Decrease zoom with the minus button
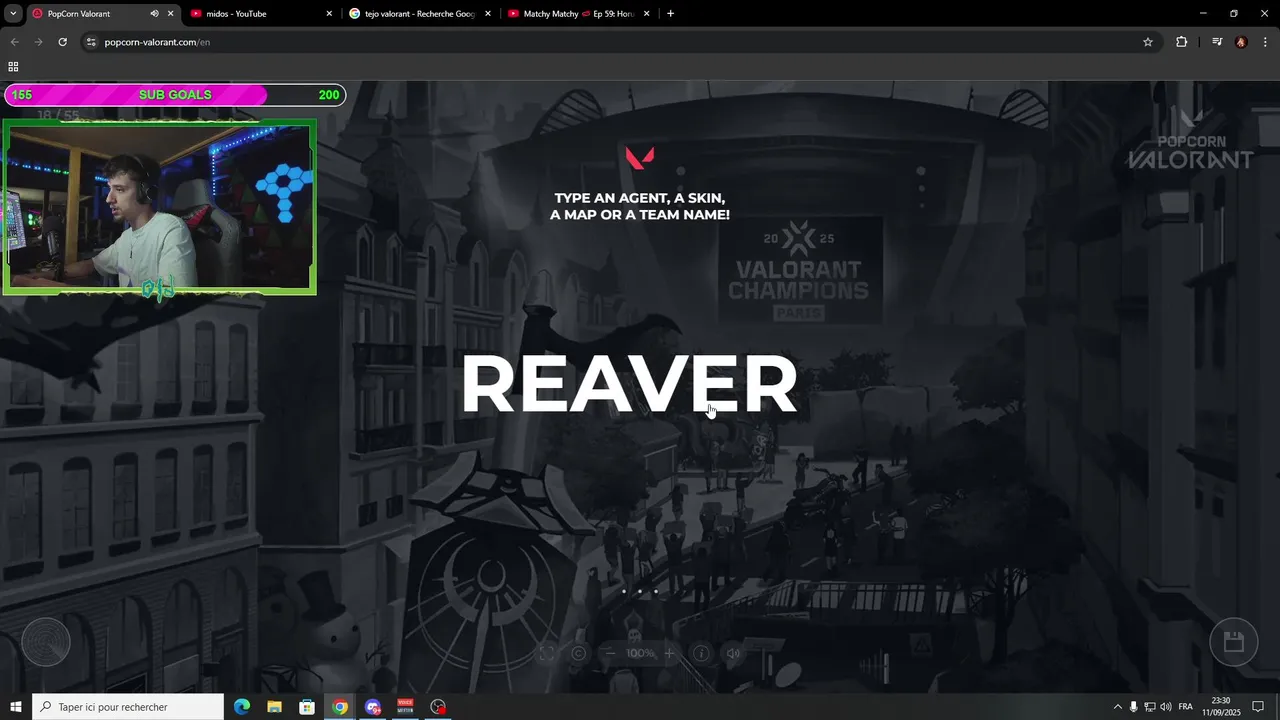Viewport: 1280px width, 720px height. click(609, 653)
